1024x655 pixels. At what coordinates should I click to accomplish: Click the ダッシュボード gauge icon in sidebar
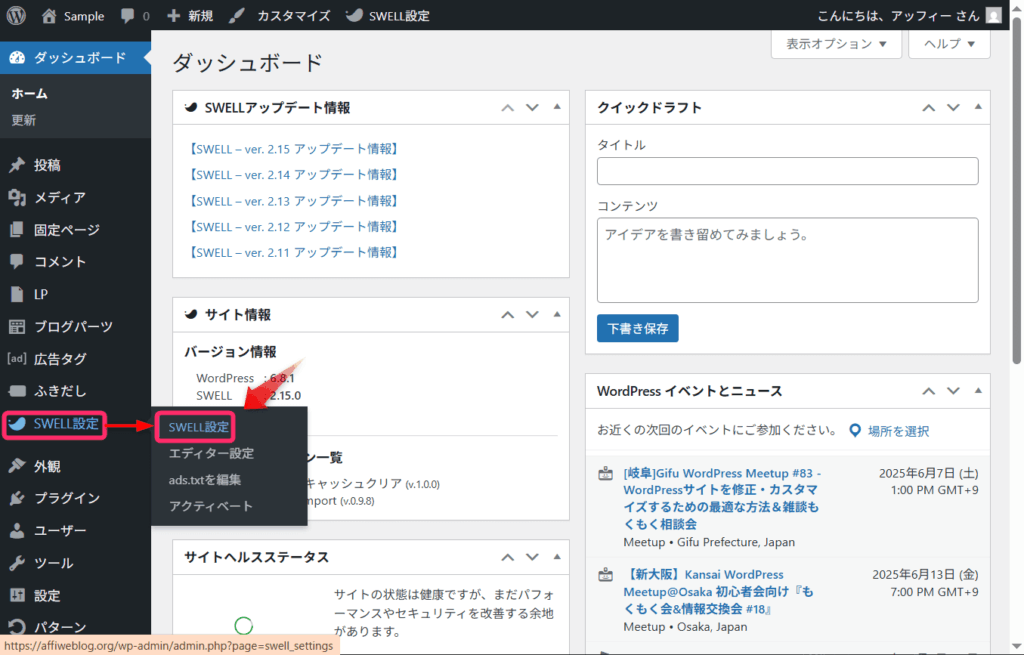coord(17,57)
